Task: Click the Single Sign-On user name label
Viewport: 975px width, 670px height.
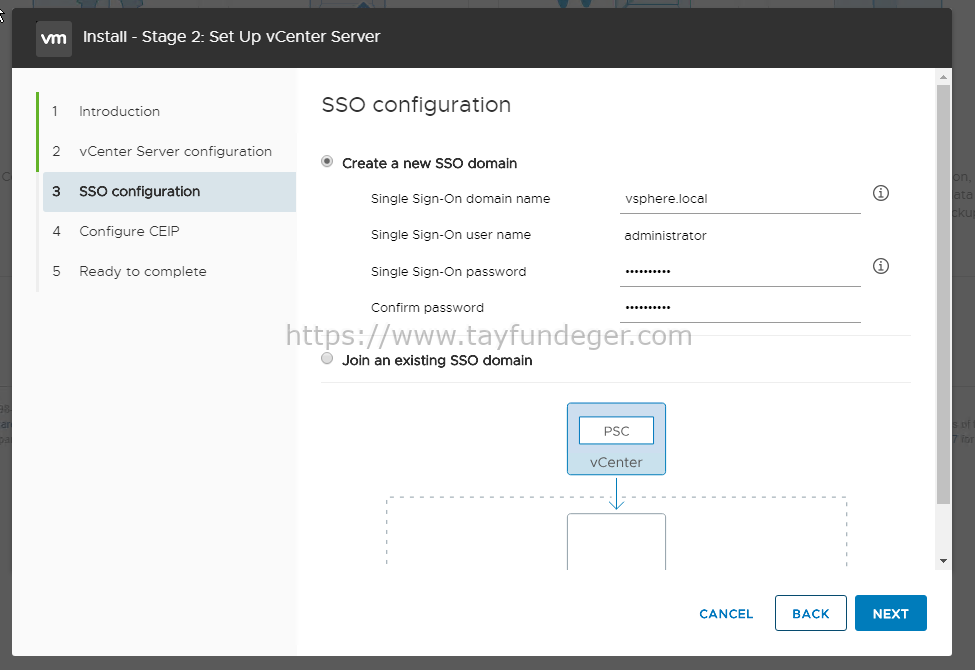Action: pyautogui.click(x=451, y=235)
